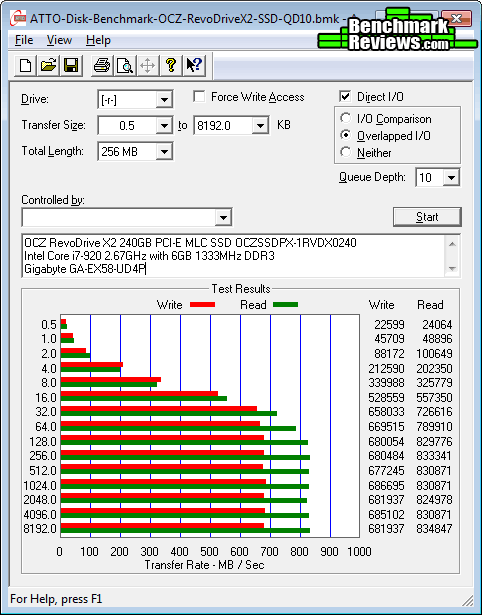Activate context help arrow-question icon
Screen dimensions: 482x615
pyautogui.click(x=194, y=65)
